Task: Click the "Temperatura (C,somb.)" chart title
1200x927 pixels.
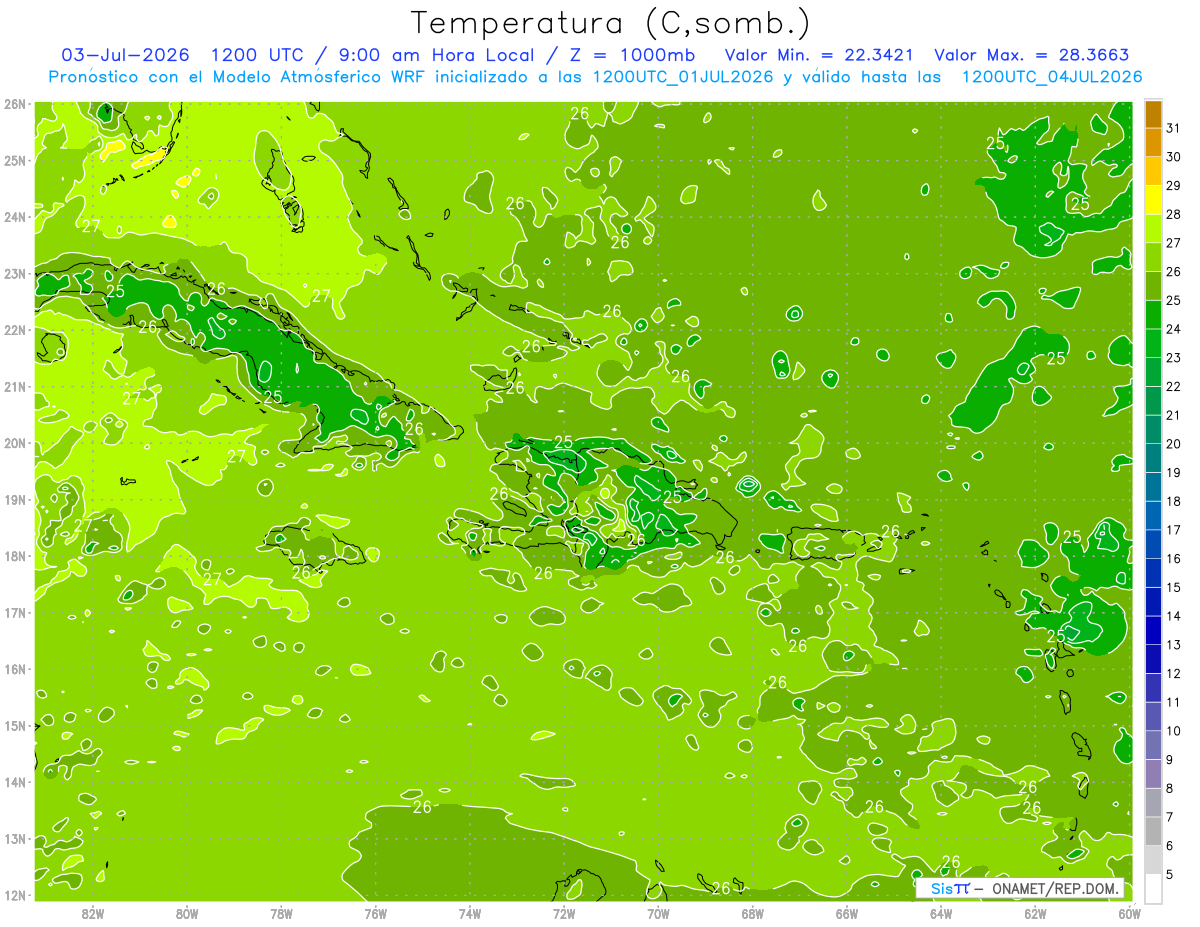Action: point(611,23)
